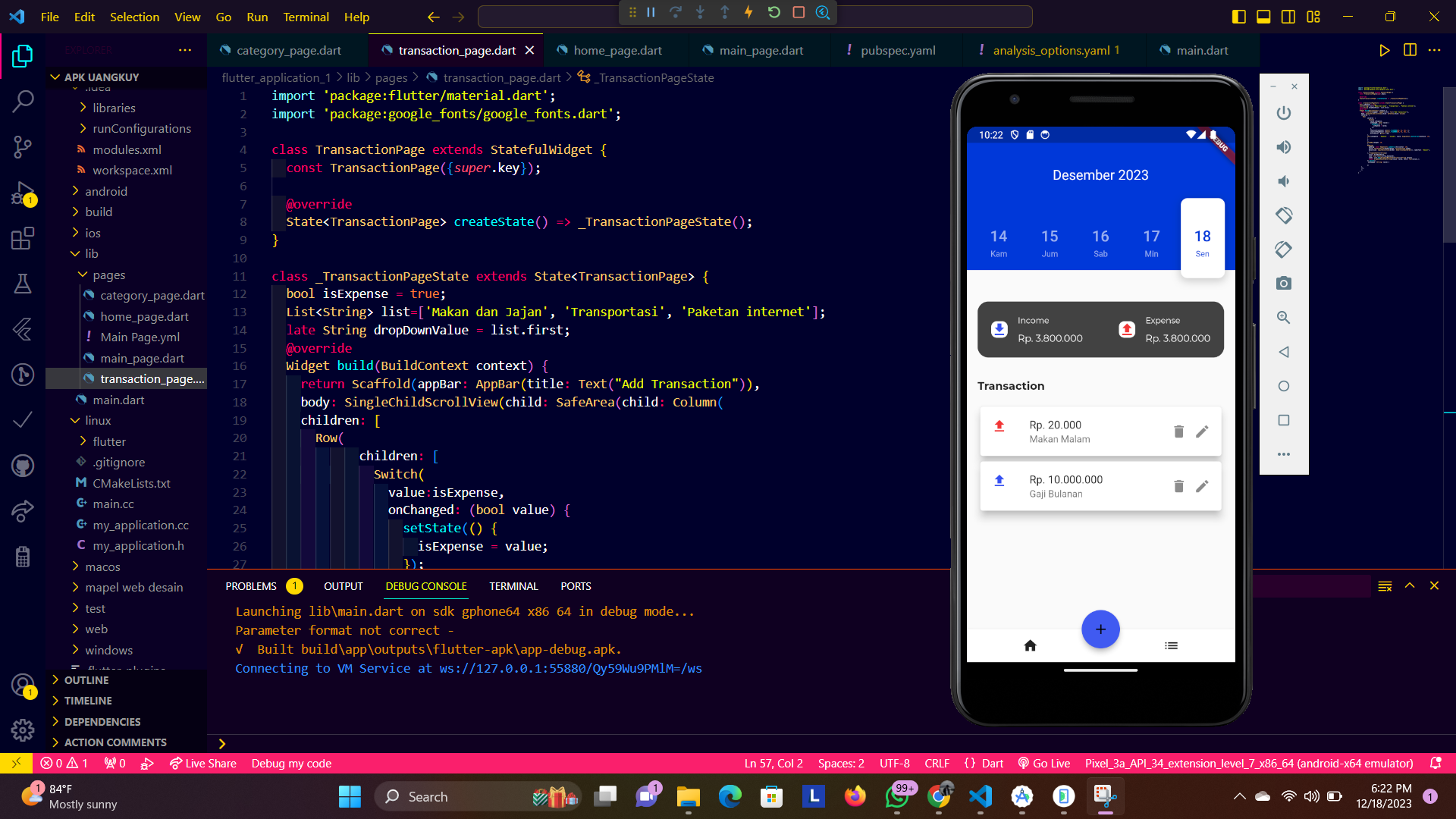Edit the Gaji Bulanan transaction
The width and height of the screenshot is (1456, 819).
pos(1202,486)
